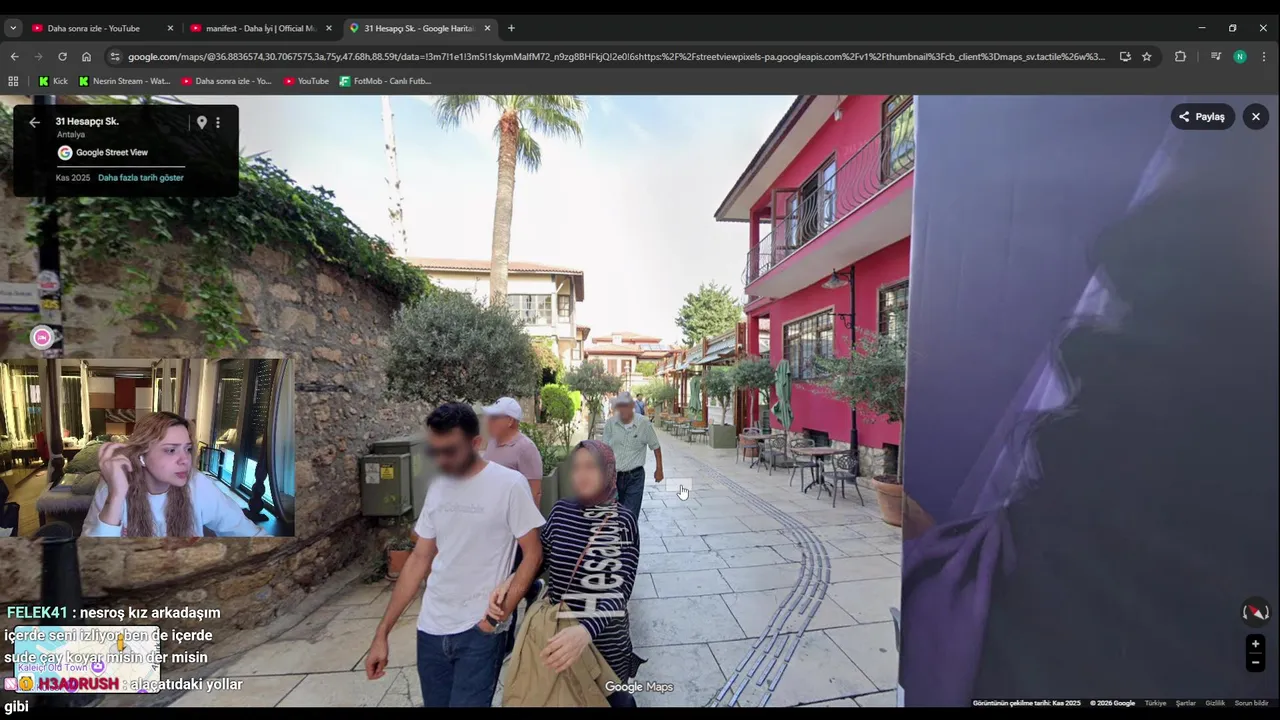Click the pink marker on the stone wall
1280x720 pixels.
pyautogui.click(x=42, y=338)
